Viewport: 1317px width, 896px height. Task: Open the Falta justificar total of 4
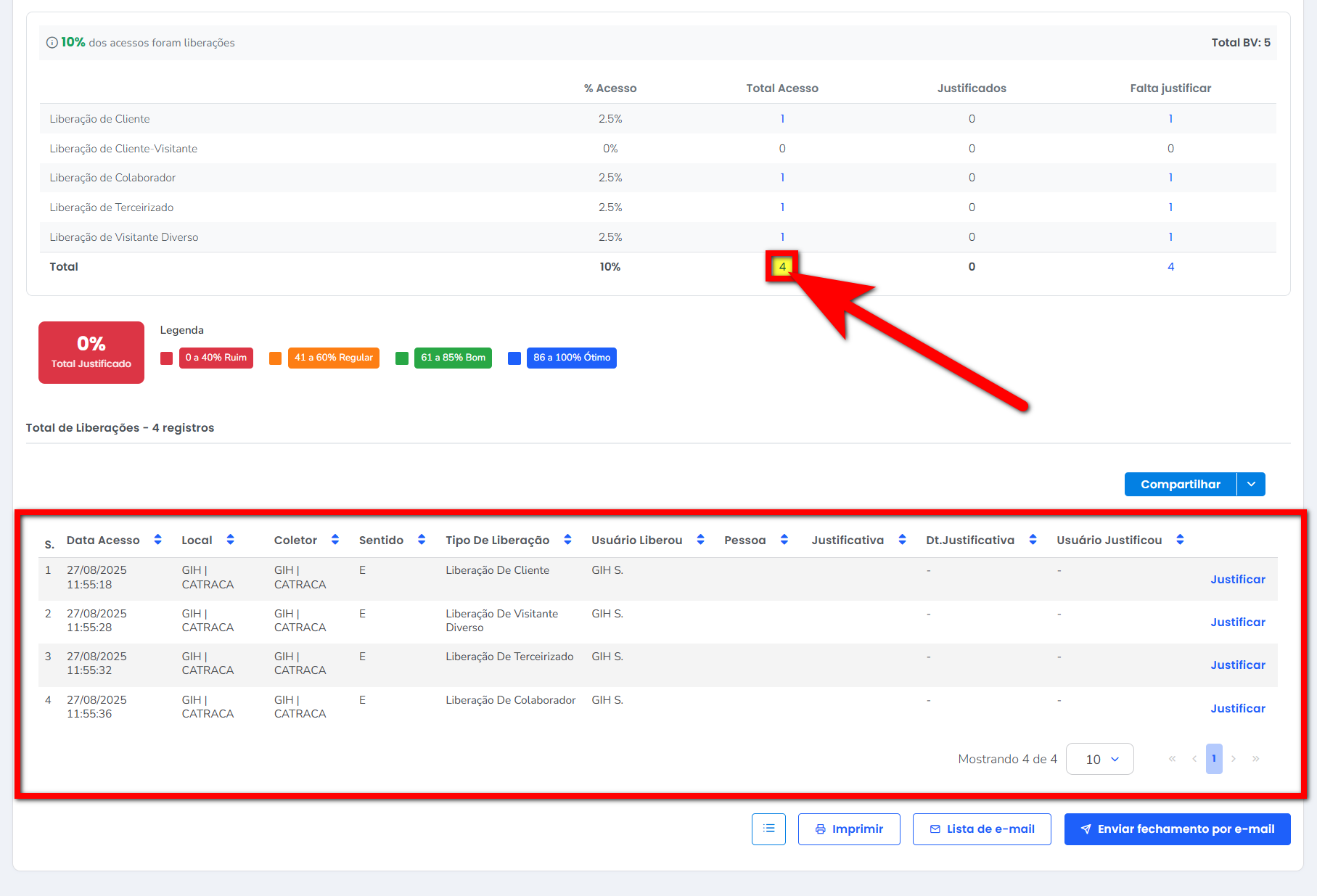pos(1170,267)
